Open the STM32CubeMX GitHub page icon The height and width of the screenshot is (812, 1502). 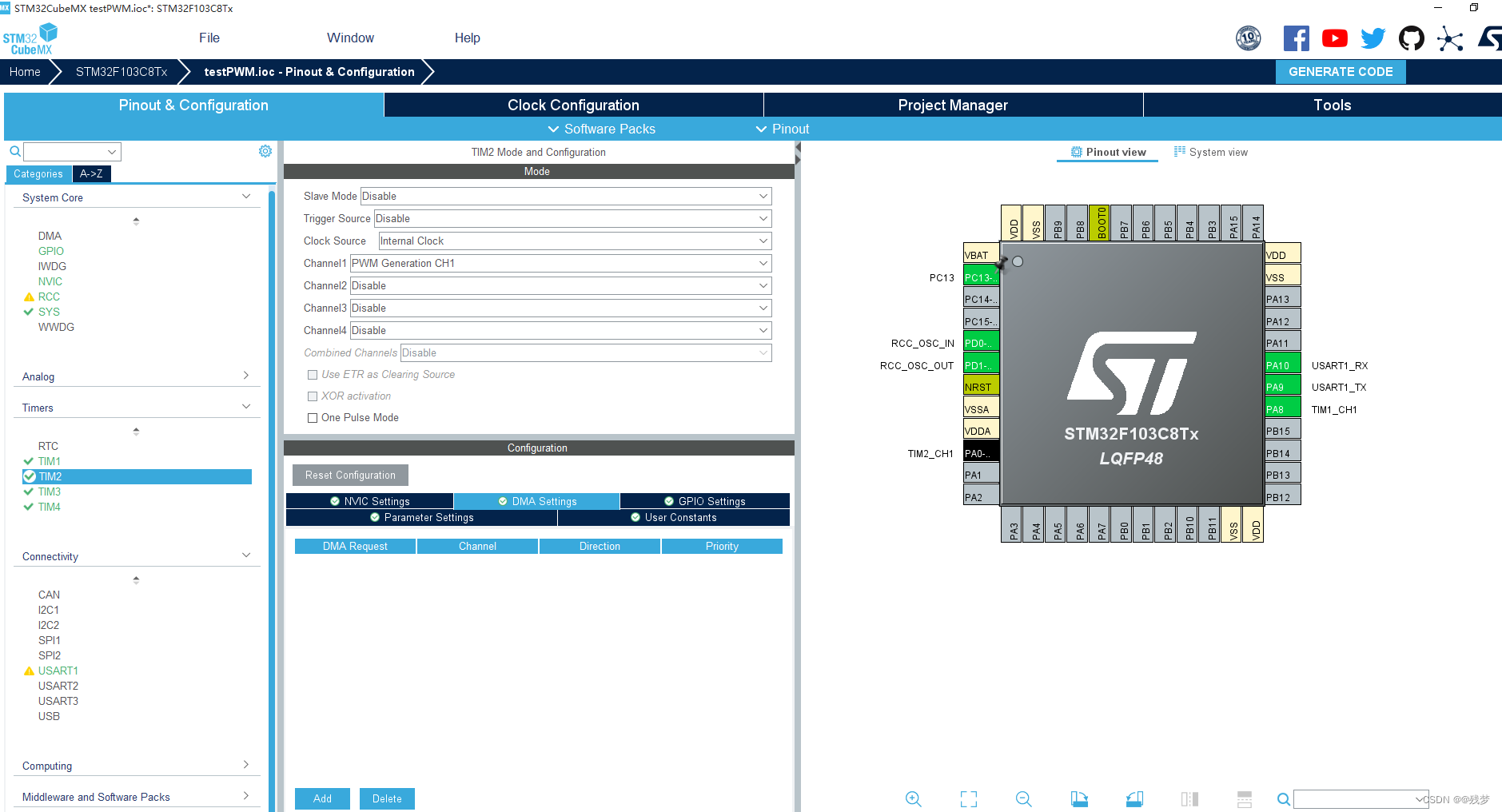pyautogui.click(x=1412, y=38)
